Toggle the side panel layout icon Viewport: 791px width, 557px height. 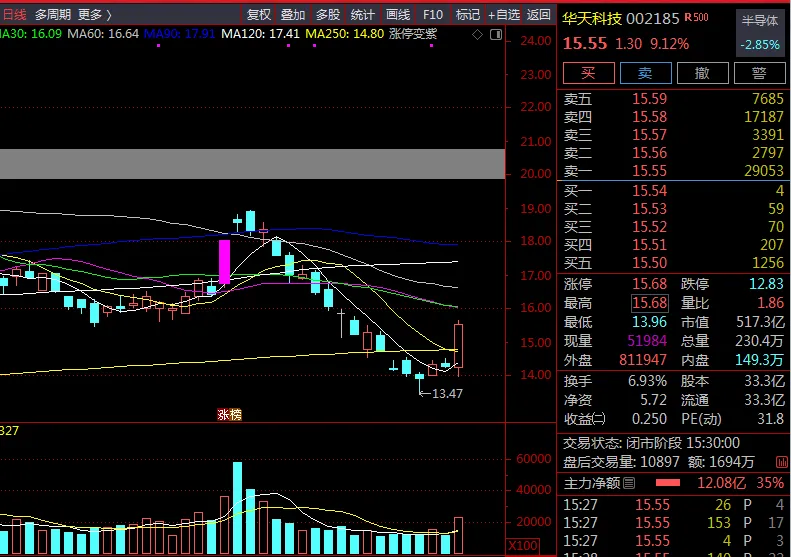coord(496,35)
